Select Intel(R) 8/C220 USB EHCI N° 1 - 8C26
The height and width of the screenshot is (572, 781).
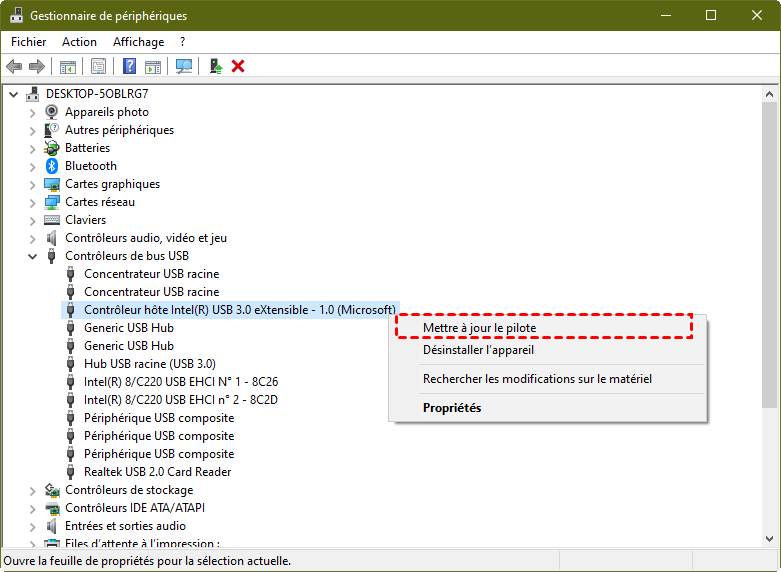(x=181, y=382)
